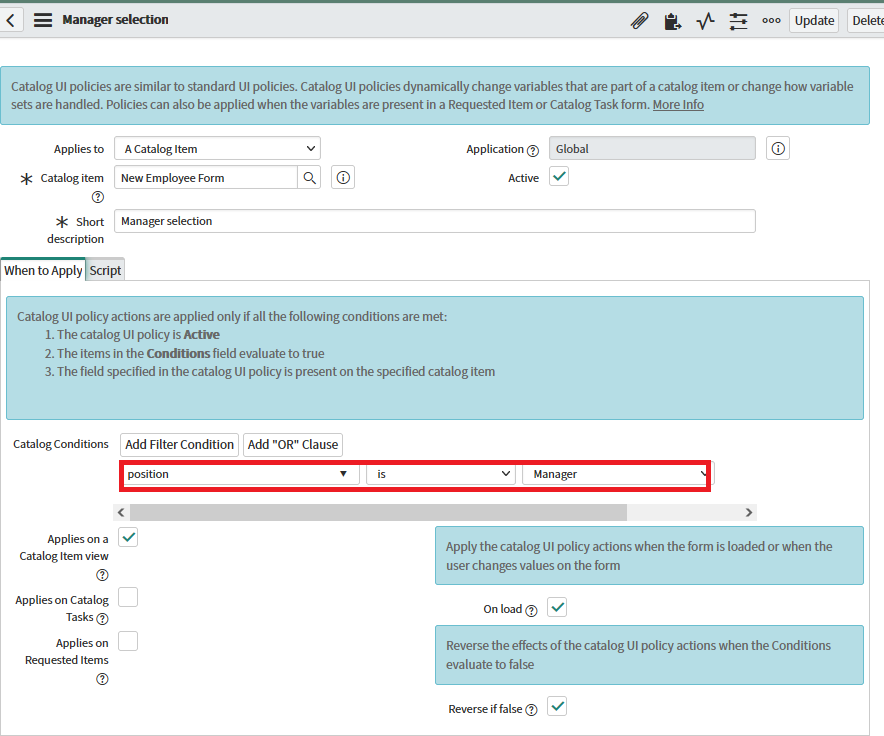The image size is (884, 736).
Task: Go back using the left chevron icon
Action: pyautogui.click(x=11, y=20)
